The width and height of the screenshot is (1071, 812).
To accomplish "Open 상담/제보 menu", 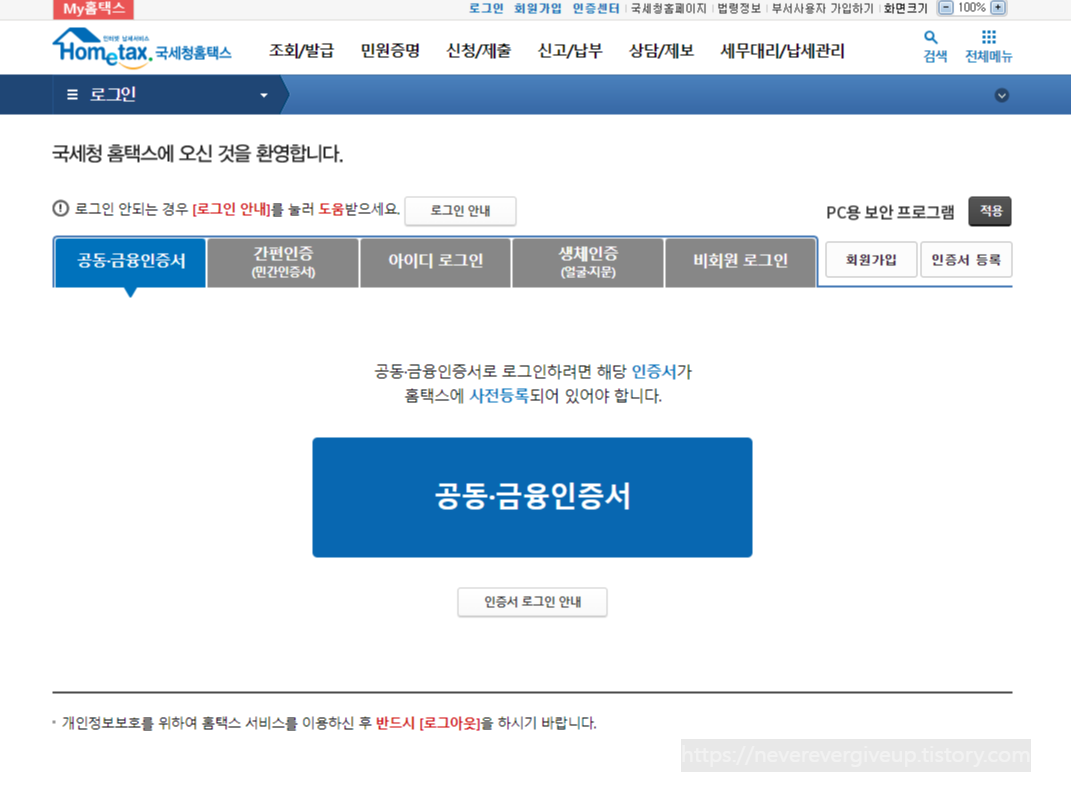I will pyautogui.click(x=661, y=51).
